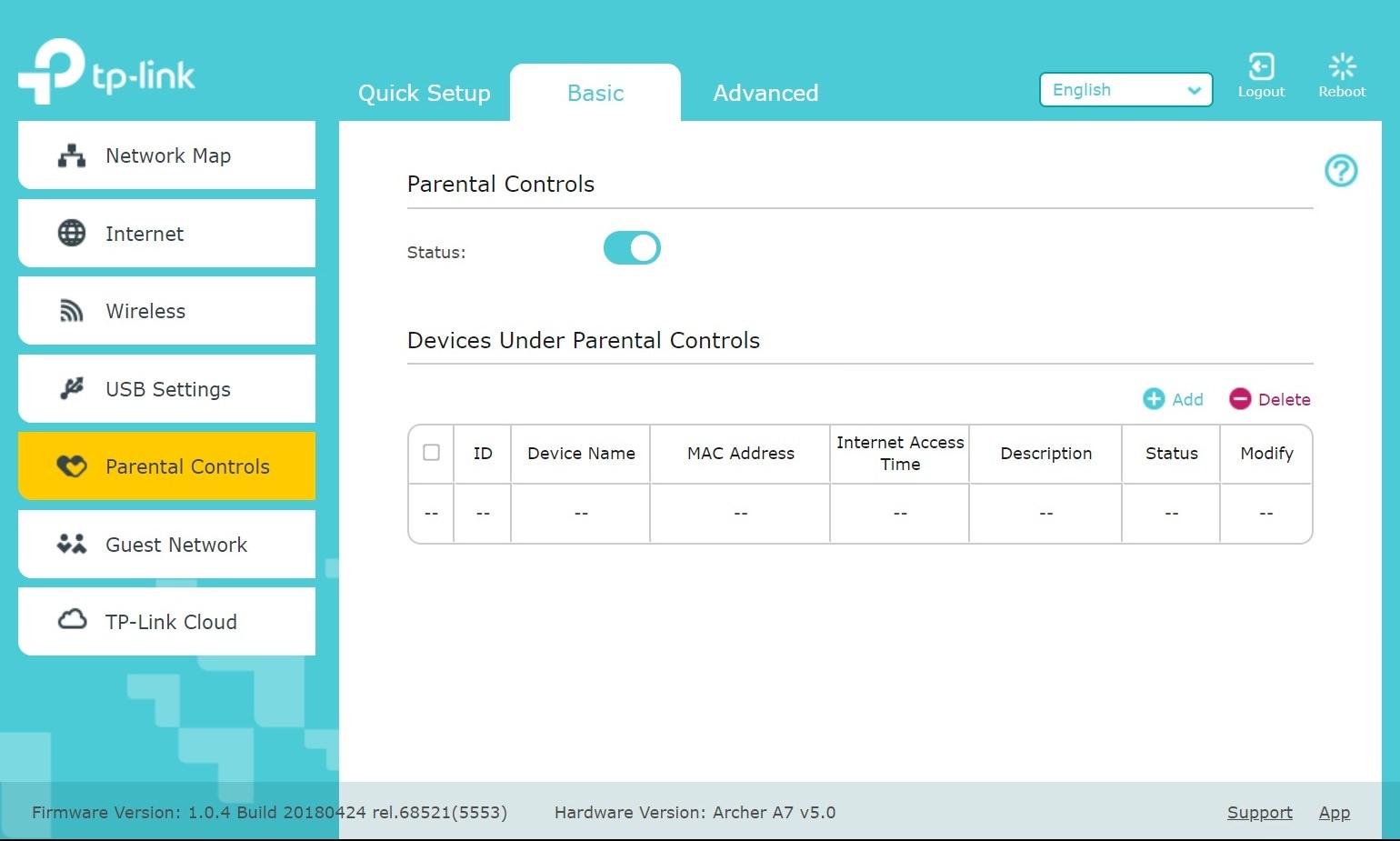Select the Basic tab
The image size is (1400, 841).
[595, 93]
